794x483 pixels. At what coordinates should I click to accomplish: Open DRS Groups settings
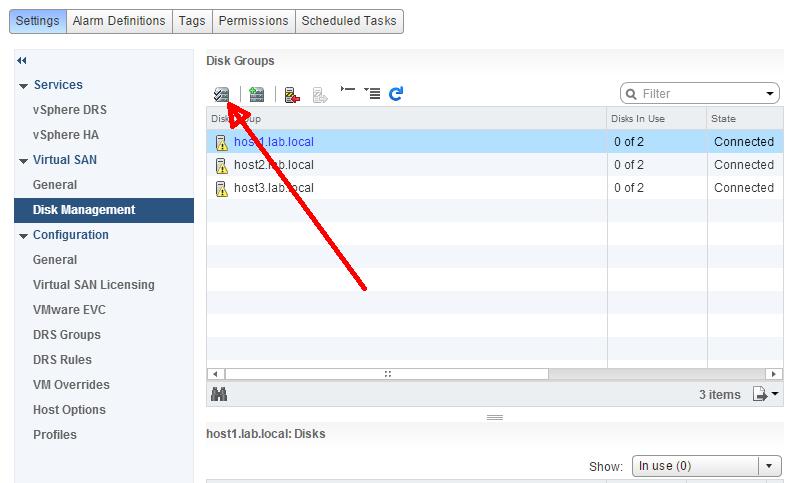[x=67, y=335]
